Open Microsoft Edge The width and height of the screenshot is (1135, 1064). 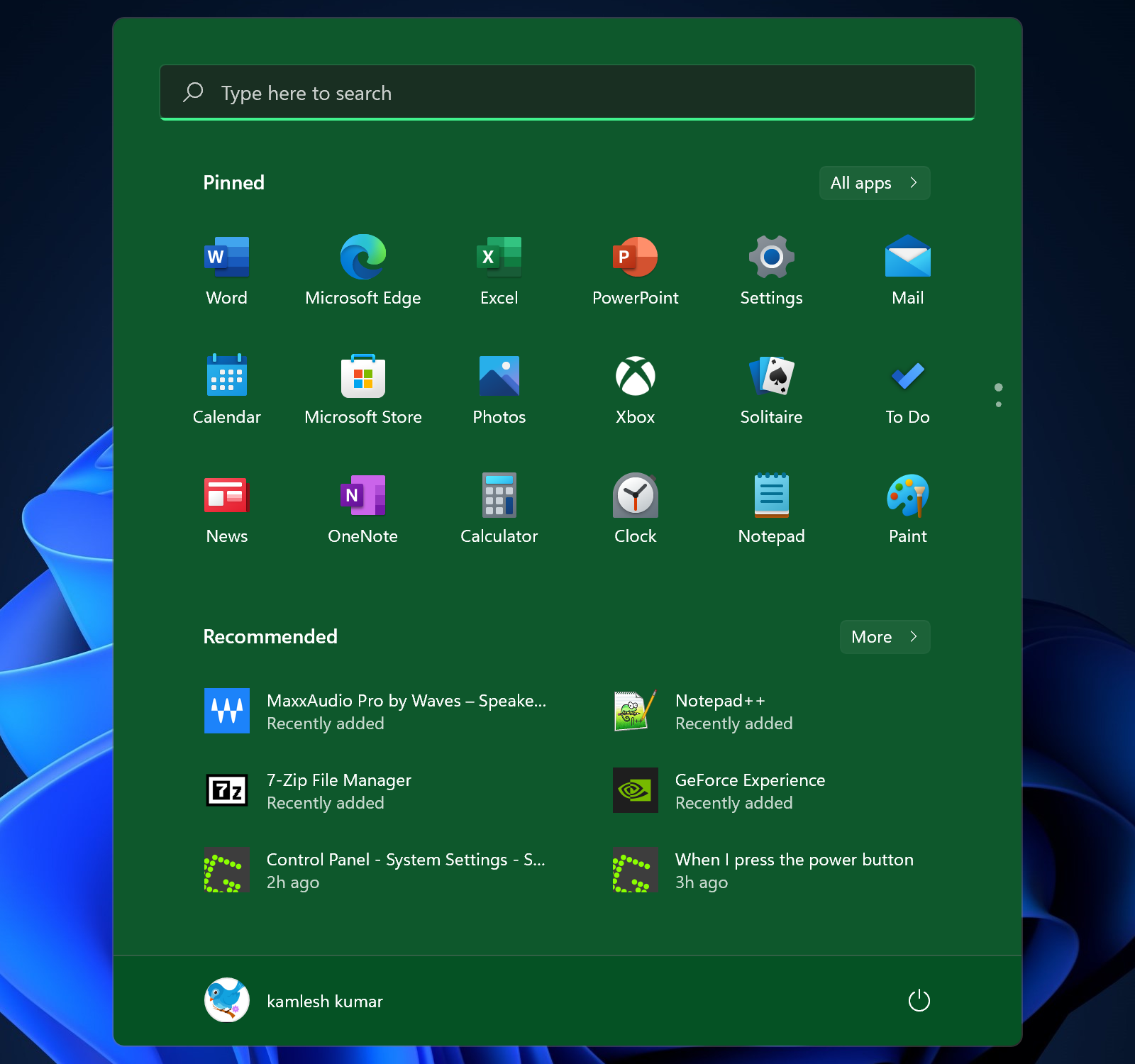point(362,270)
